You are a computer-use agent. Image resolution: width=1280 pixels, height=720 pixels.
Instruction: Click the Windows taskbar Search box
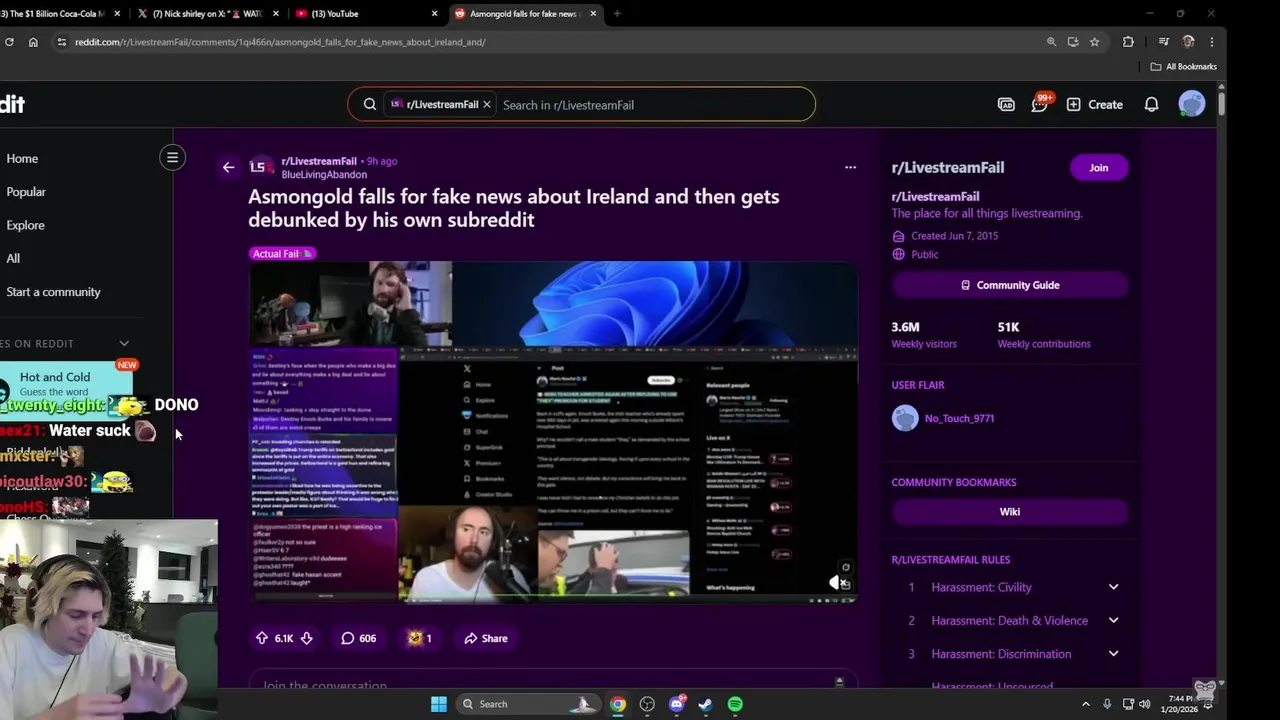(530, 704)
